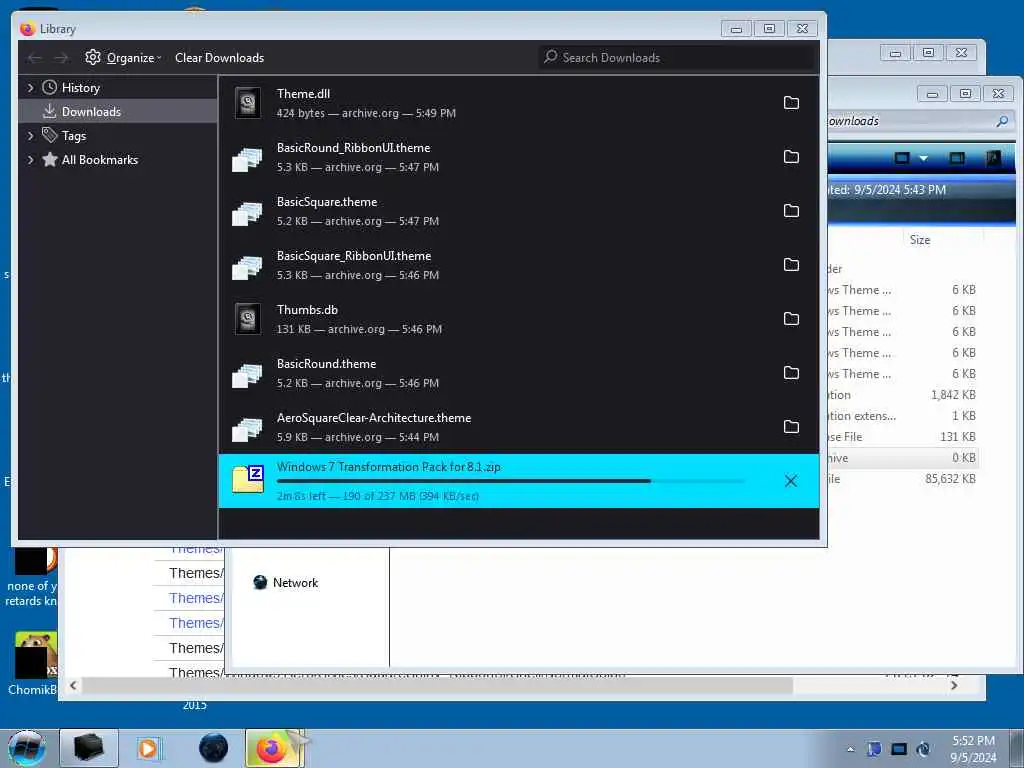Click the Thumbs.db file icon
This screenshot has width=1024, height=768.
click(248, 319)
